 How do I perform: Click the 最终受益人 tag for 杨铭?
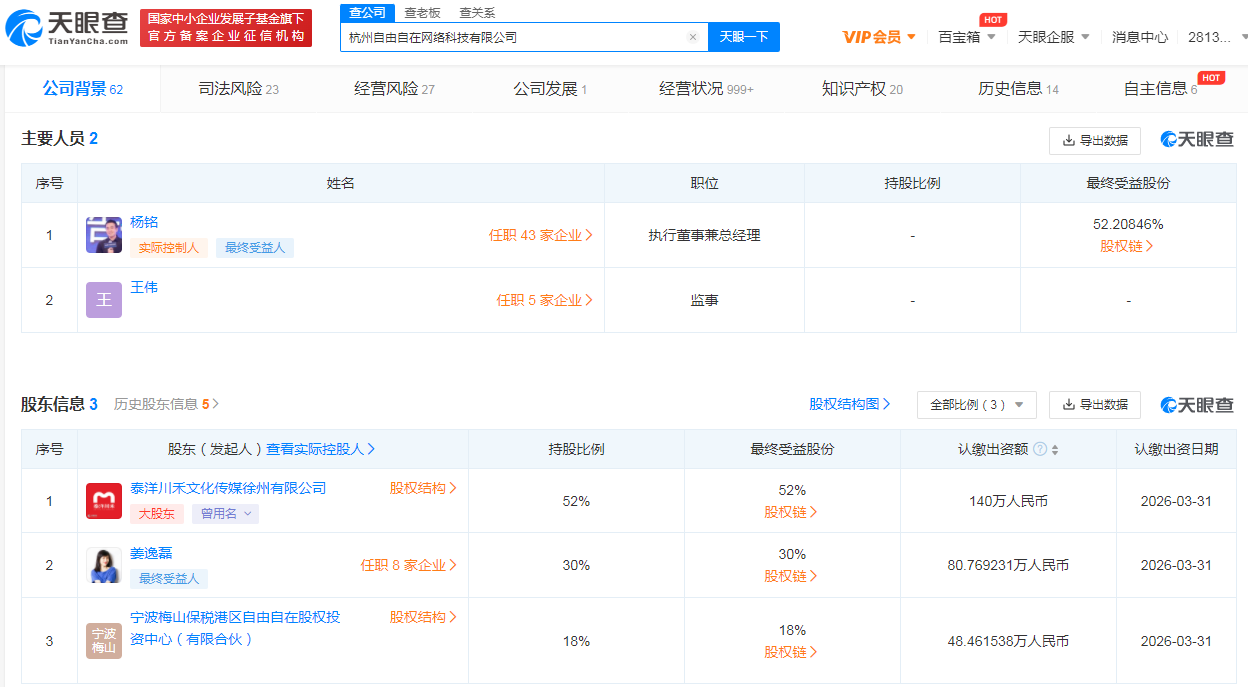click(x=255, y=247)
